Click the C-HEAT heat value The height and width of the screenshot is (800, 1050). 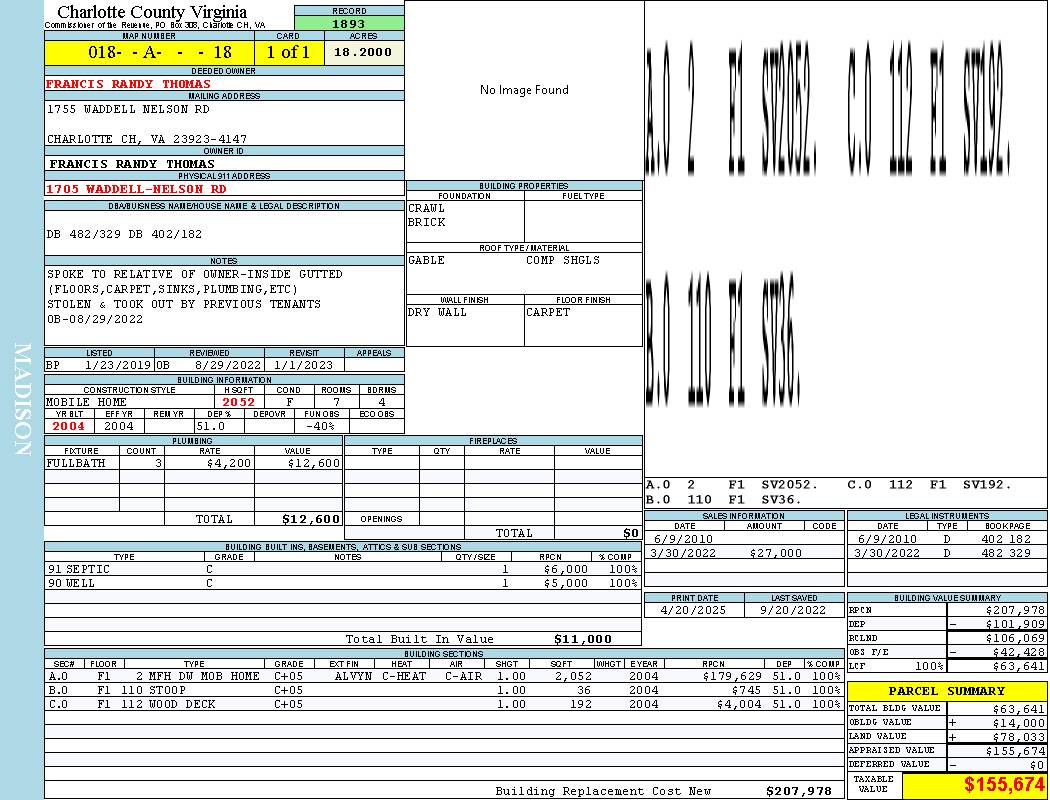pyautogui.click(x=404, y=676)
